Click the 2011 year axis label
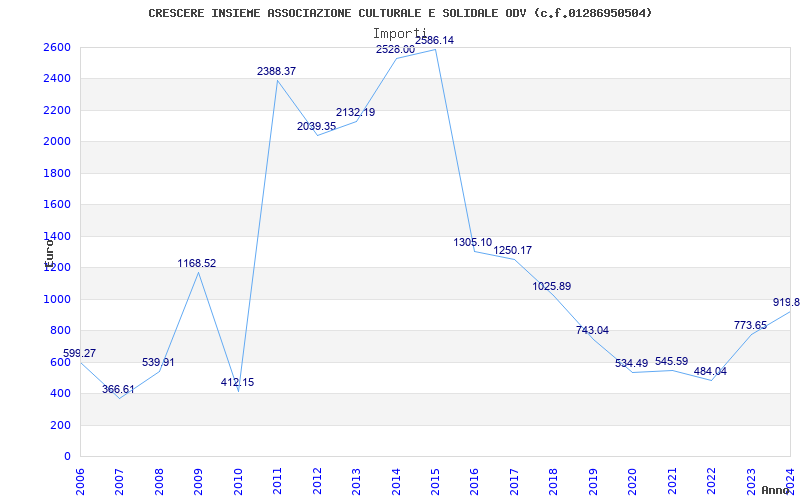The width and height of the screenshot is (800, 500). pos(278,479)
